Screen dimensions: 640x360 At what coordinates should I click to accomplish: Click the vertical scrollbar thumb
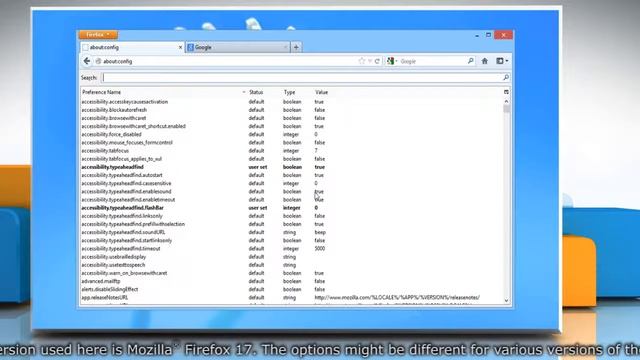[x=506, y=109]
